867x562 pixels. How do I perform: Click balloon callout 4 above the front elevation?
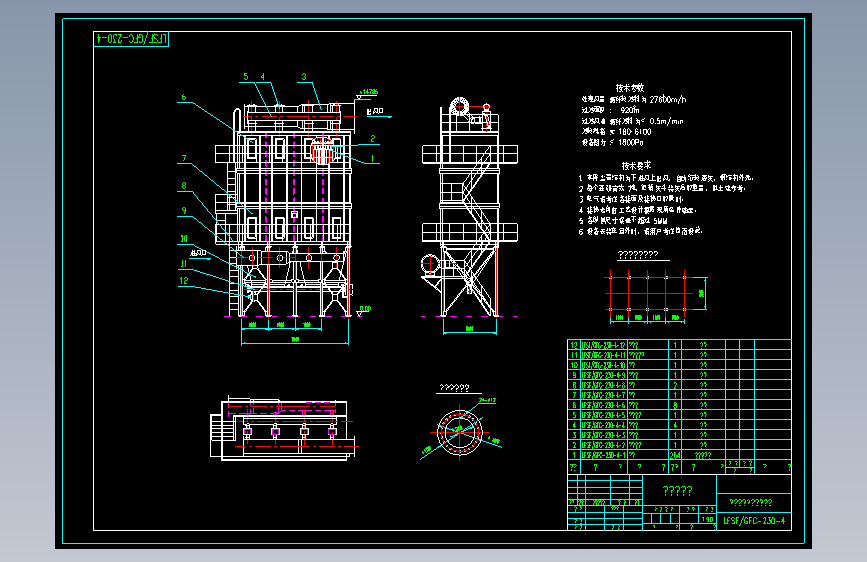[263, 77]
